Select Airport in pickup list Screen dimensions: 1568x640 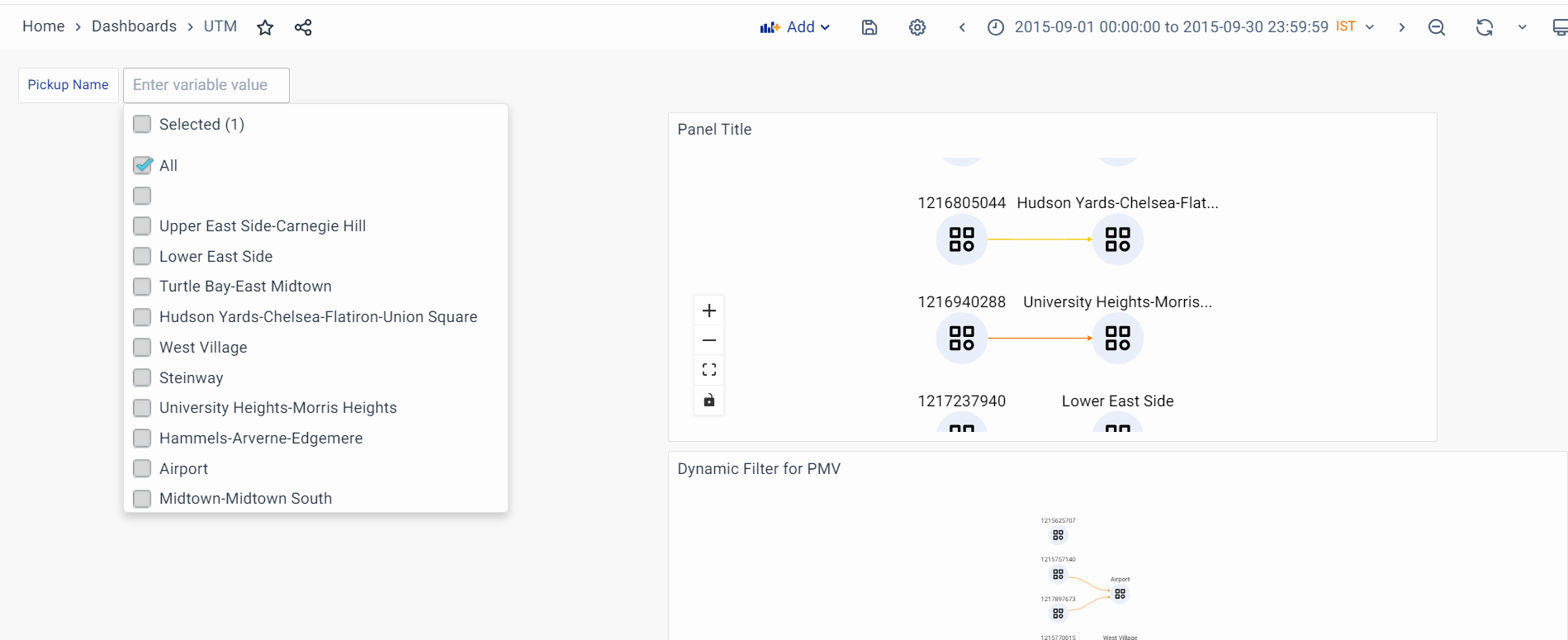pos(143,469)
